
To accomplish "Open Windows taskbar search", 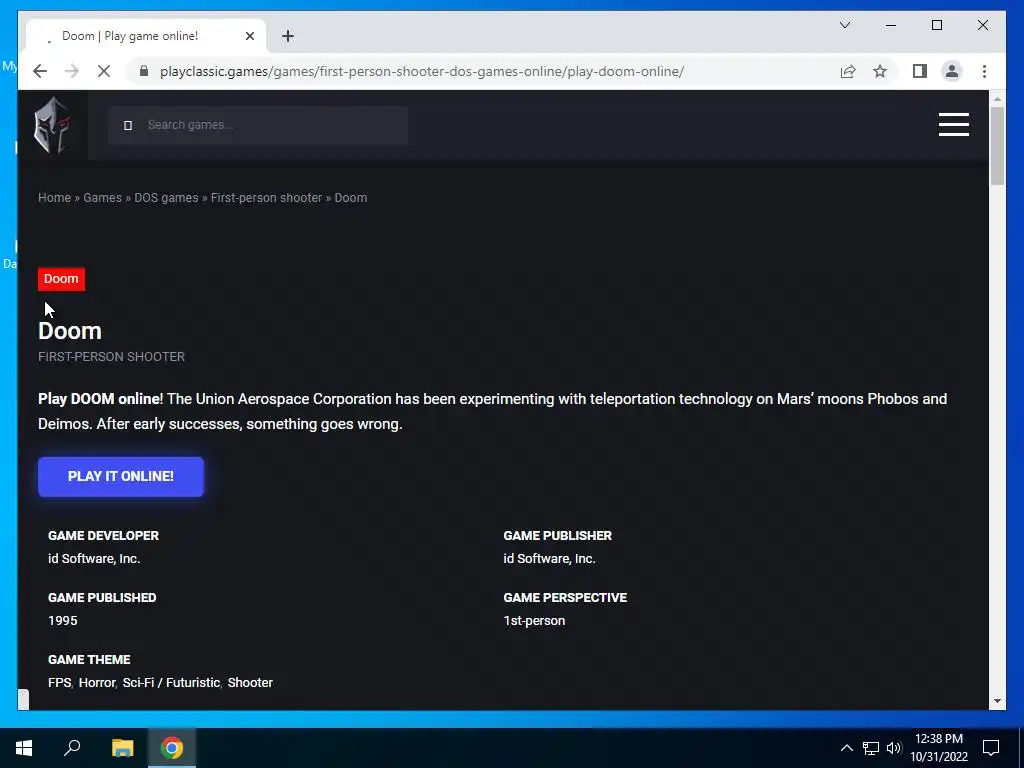I will (x=72, y=748).
